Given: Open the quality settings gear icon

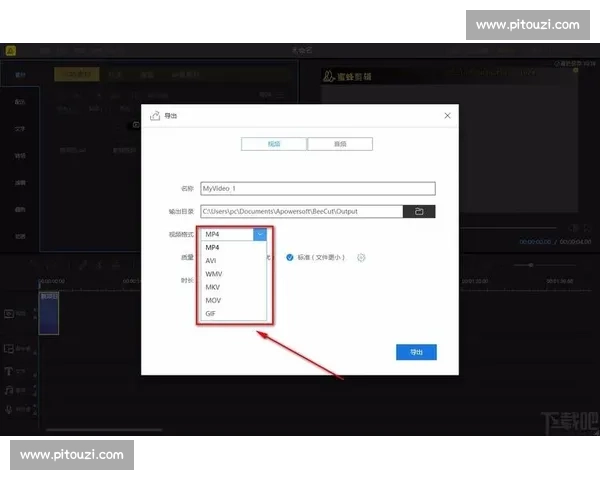Looking at the screenshot, I should point(361,258).
